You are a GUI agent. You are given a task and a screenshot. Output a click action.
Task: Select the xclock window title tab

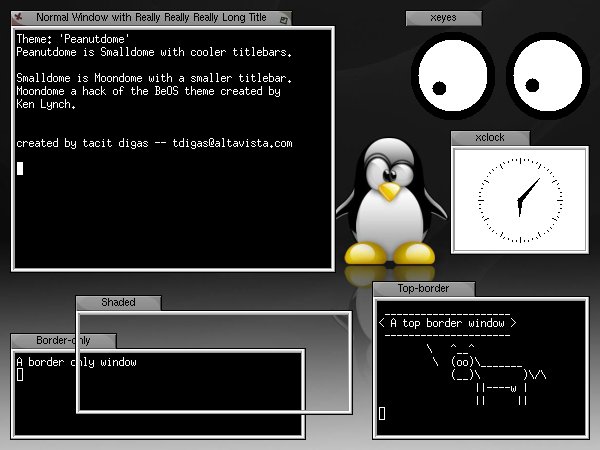coord(490,138)
